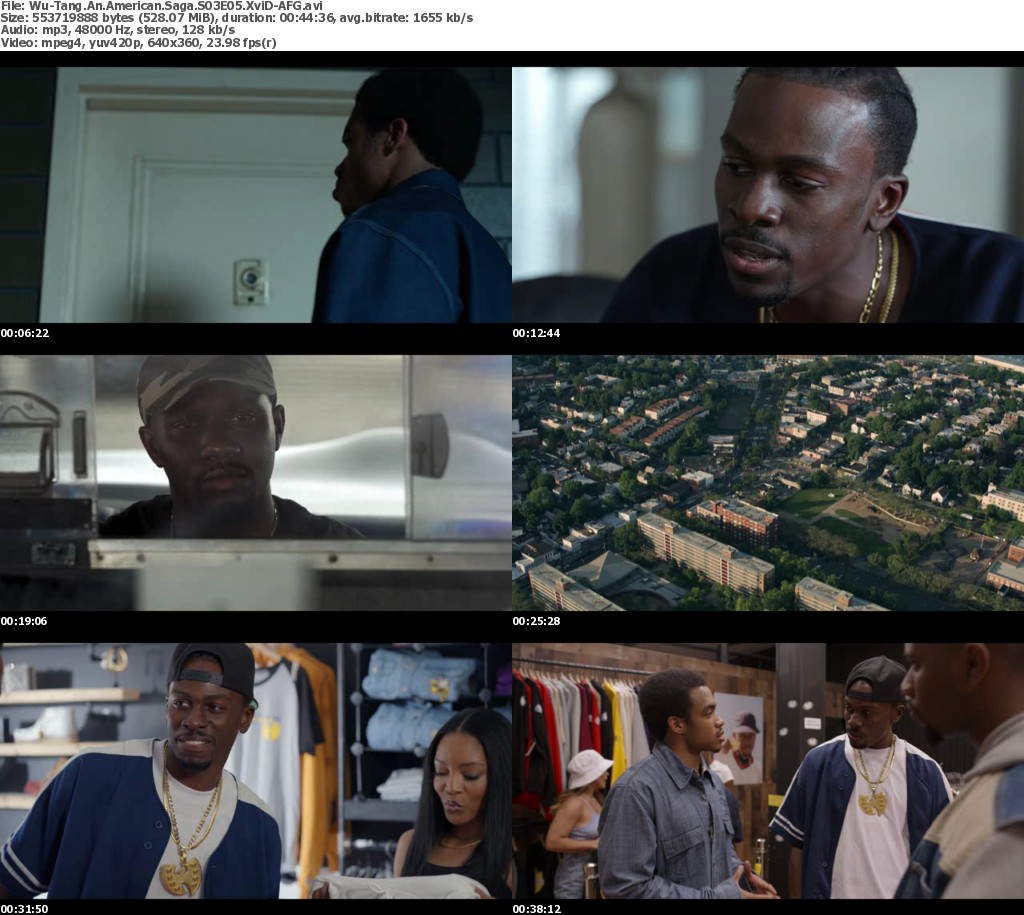The height and width of the screenshot is (915, 1024).
Task: Open the thumbnail at timestamp 00:38:12
Action: tap(768, 771)
